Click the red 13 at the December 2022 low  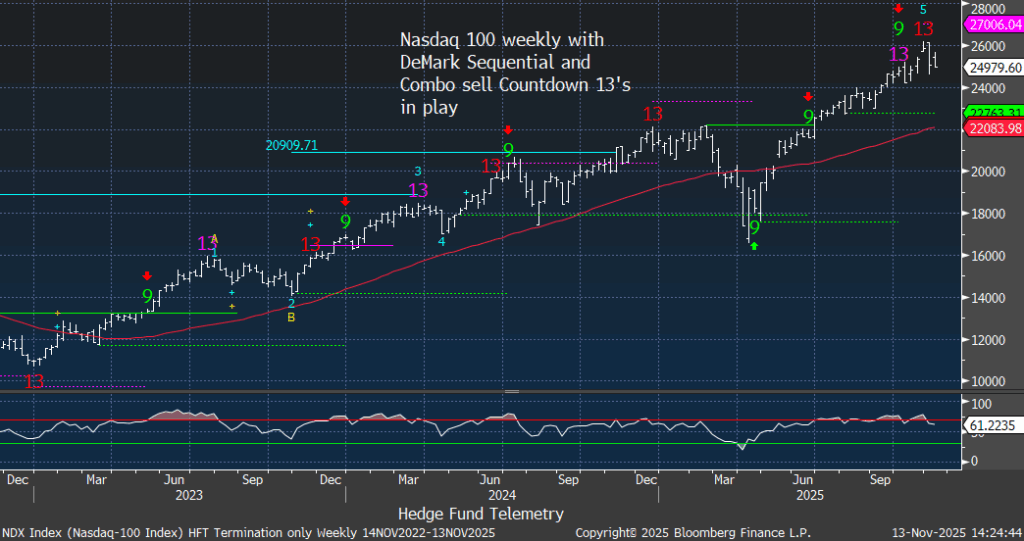(x=34, y=381)
